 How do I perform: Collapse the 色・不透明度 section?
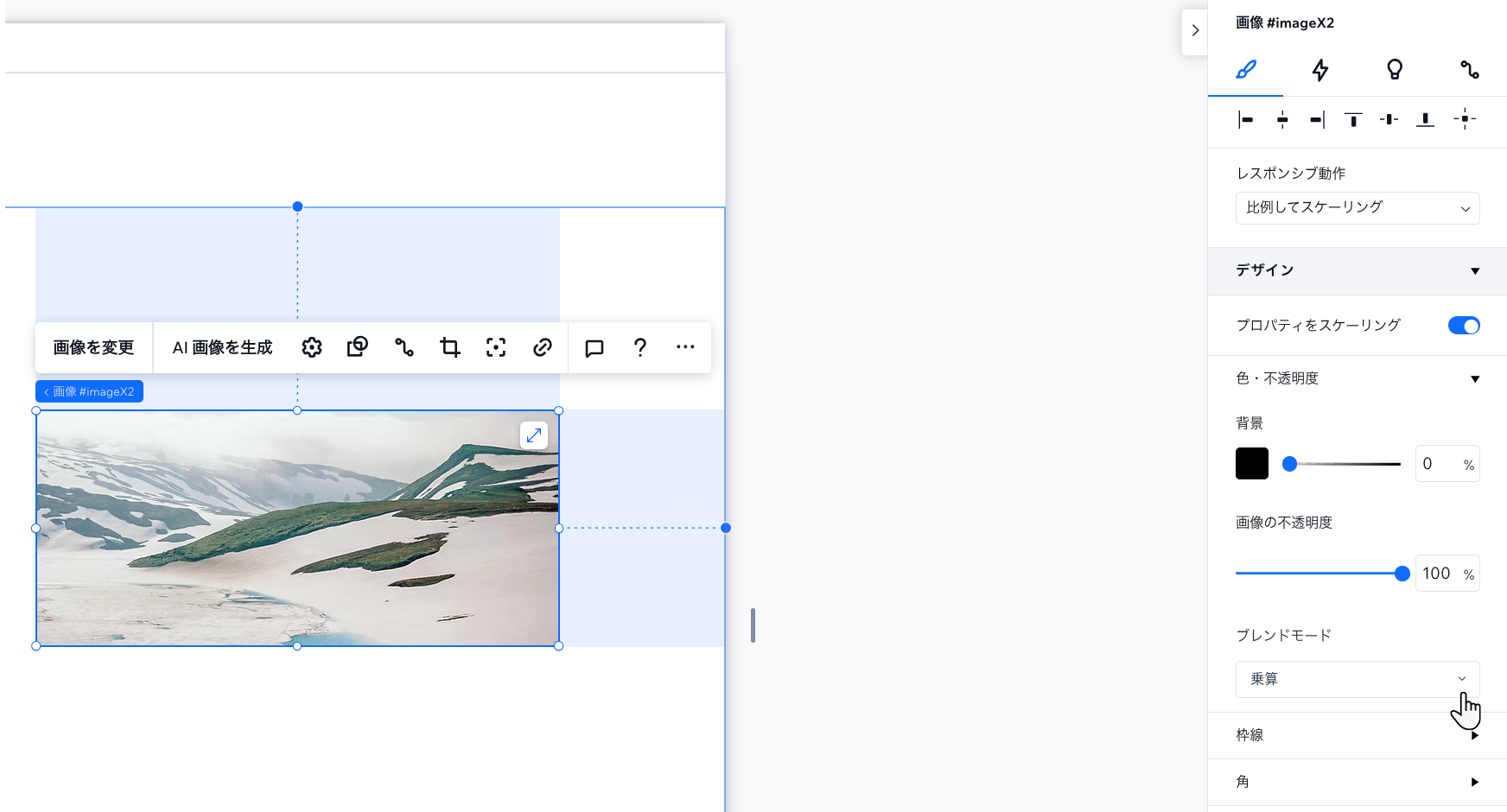(x=1475, y=378)
